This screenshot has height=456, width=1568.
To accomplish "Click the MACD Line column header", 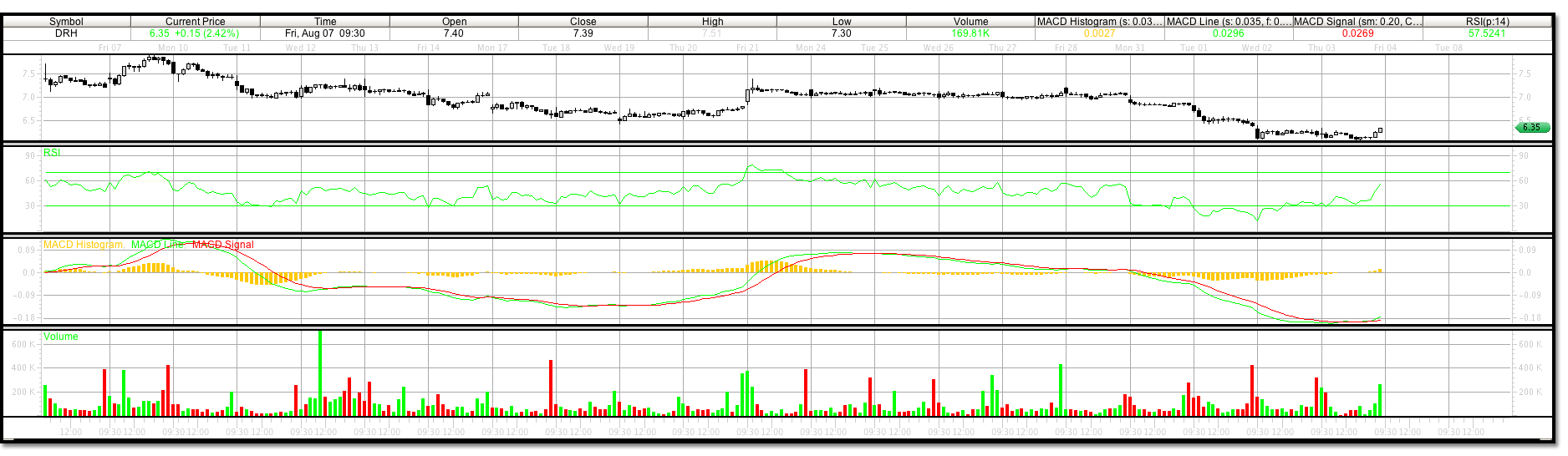I will [x=1228, y=22].
